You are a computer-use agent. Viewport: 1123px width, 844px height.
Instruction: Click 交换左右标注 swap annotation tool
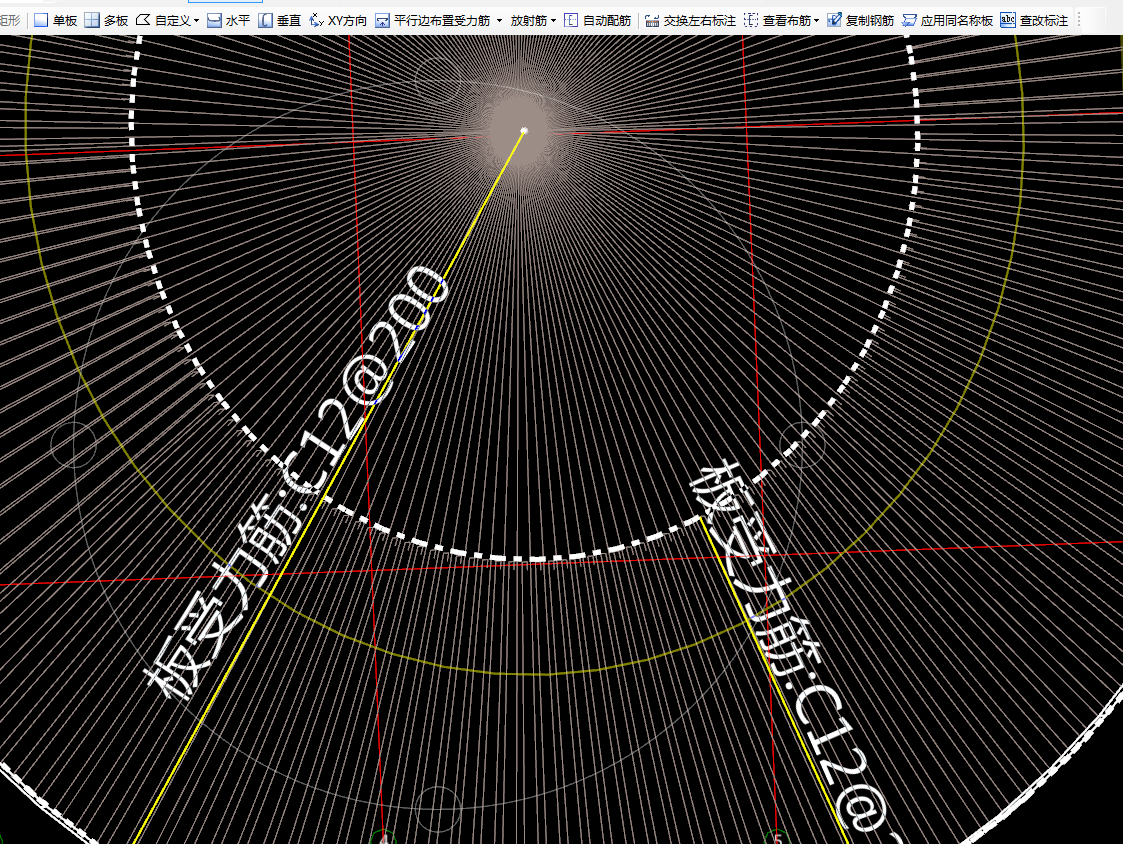click(690, 21)
